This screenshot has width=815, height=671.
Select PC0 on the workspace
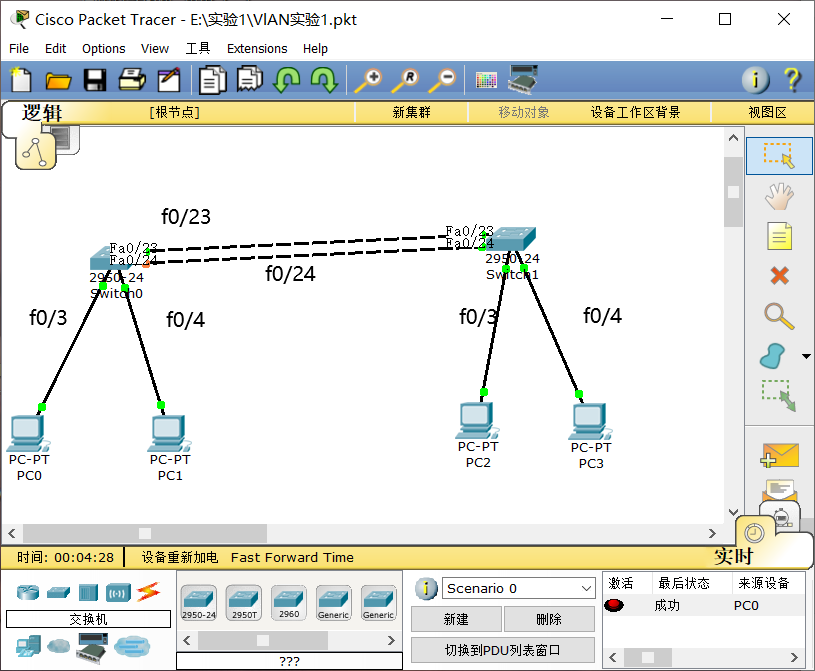(28, 435)
